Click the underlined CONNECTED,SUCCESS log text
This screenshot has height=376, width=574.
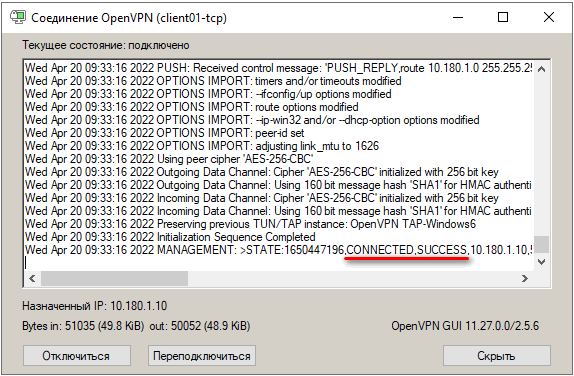point(406,250)
